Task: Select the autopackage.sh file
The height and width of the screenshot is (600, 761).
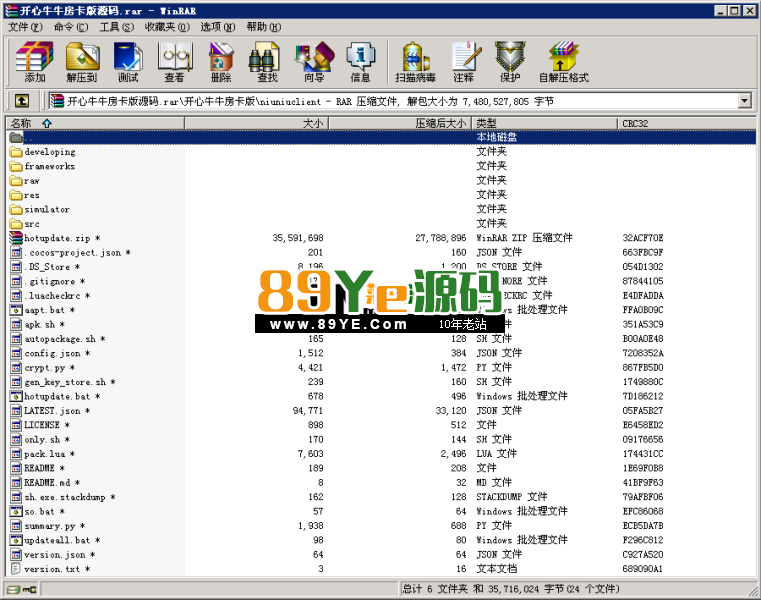Action: [x=58, y=339]
